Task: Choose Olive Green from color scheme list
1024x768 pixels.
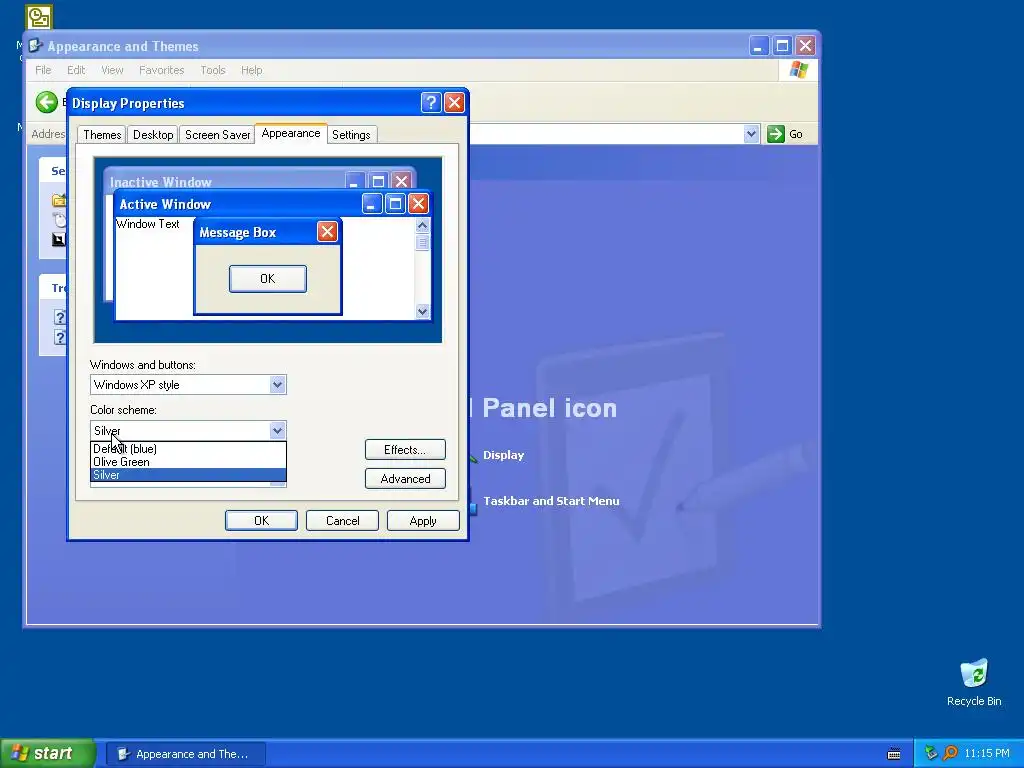Action: click(188, 462)
